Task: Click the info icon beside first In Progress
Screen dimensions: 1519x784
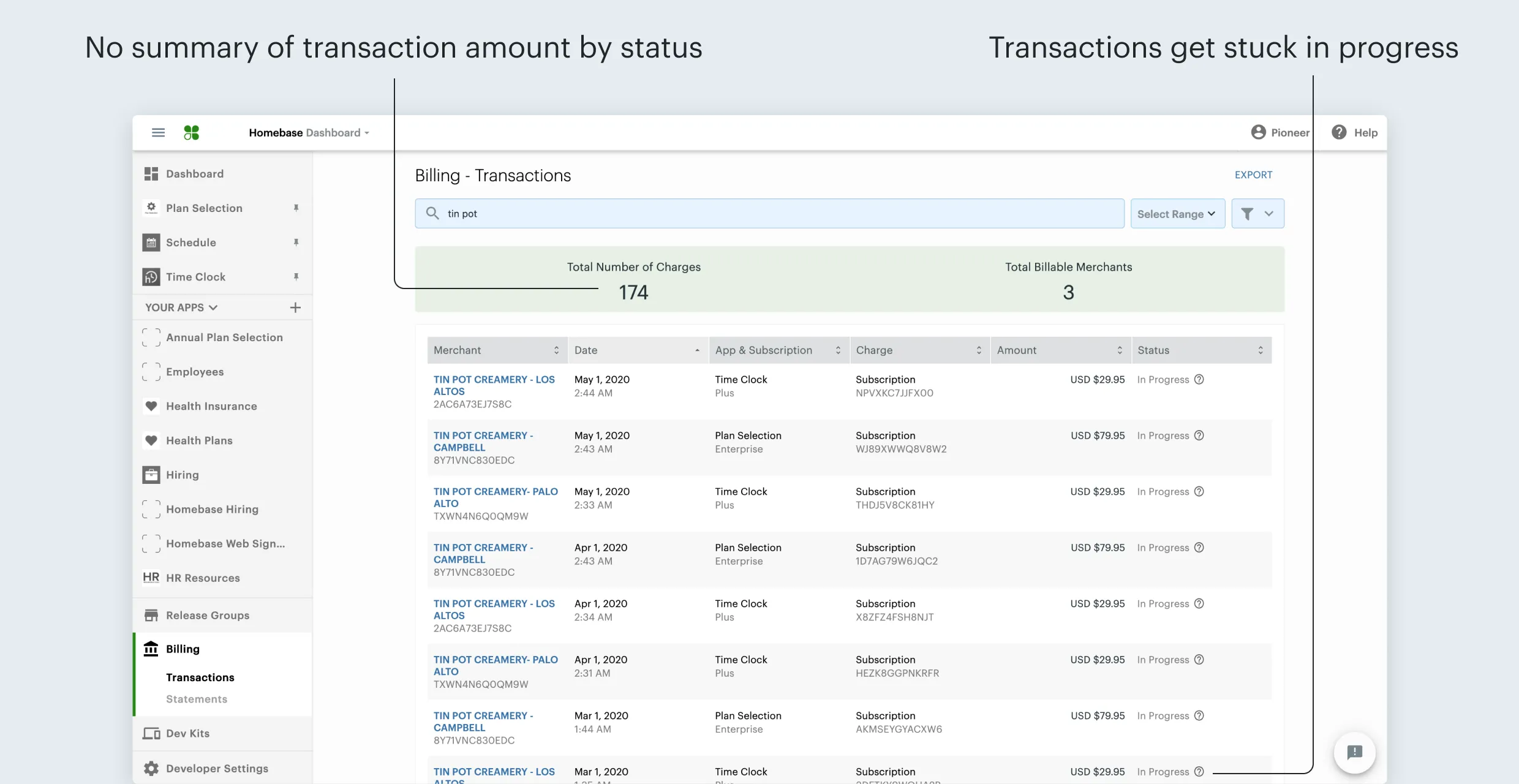Action: [x=1199, y=380]
